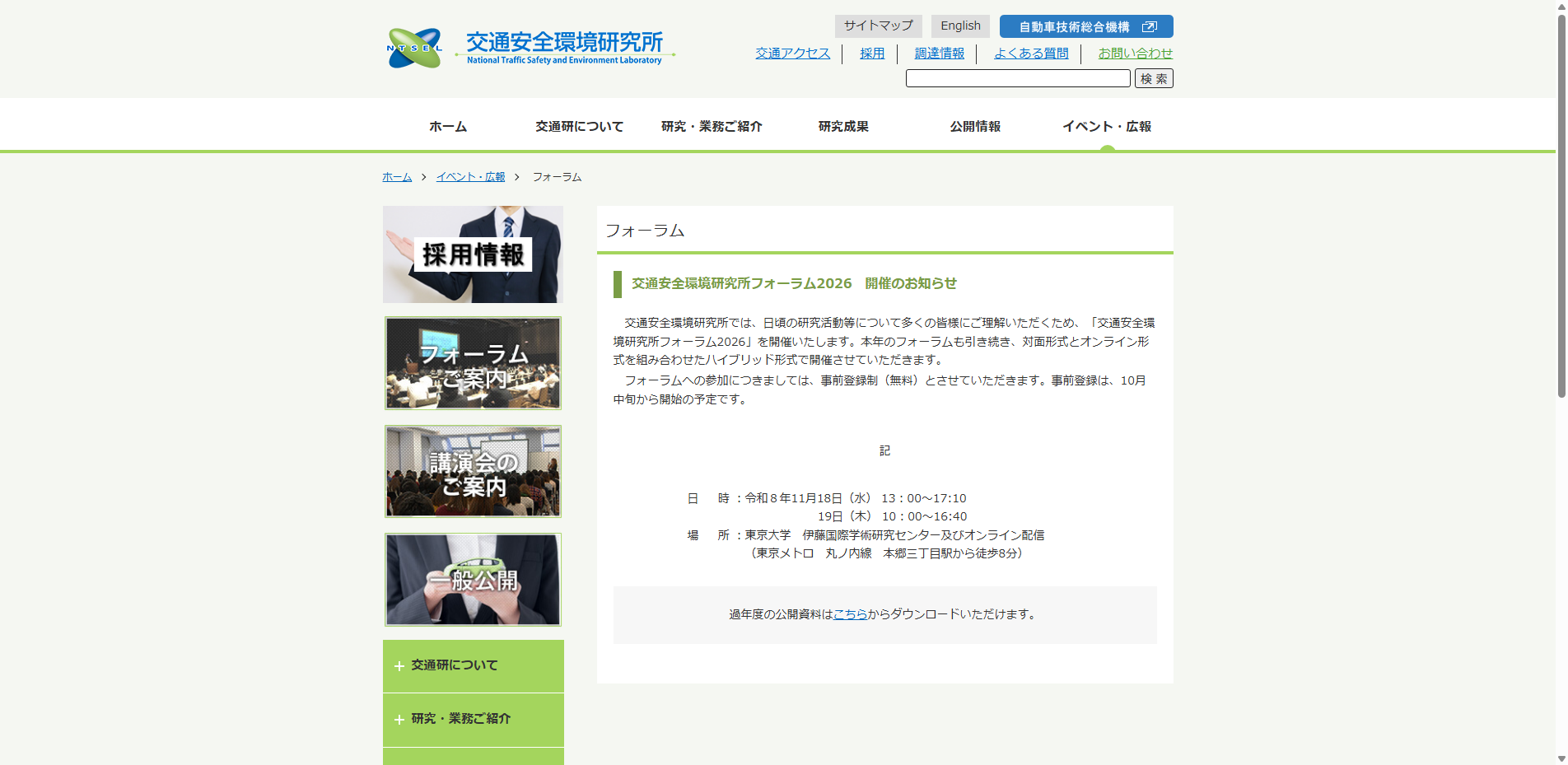Open 交通アクセス link
The height and width of the screenshot is (765, 1568).
pos(792,53)
